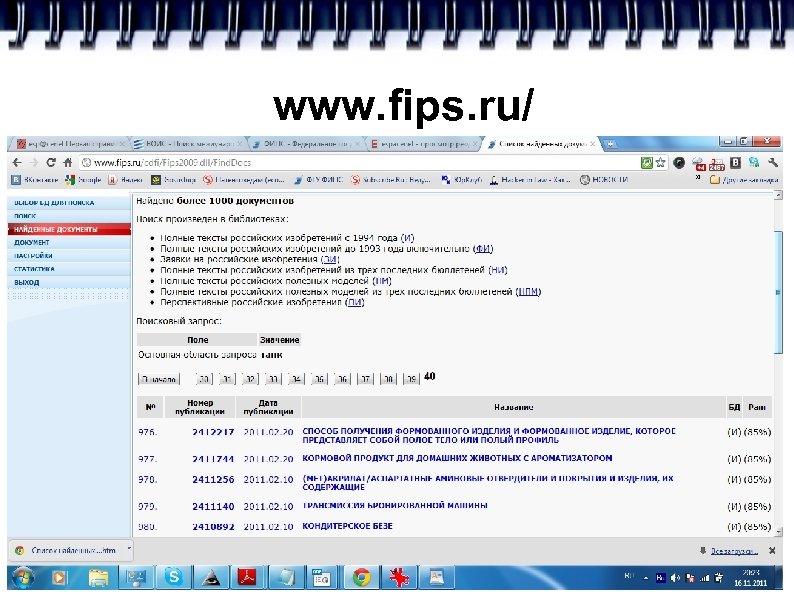
Task: Click the taskbar clock showing 16.11.2011
Action: [x=751, y=578]
